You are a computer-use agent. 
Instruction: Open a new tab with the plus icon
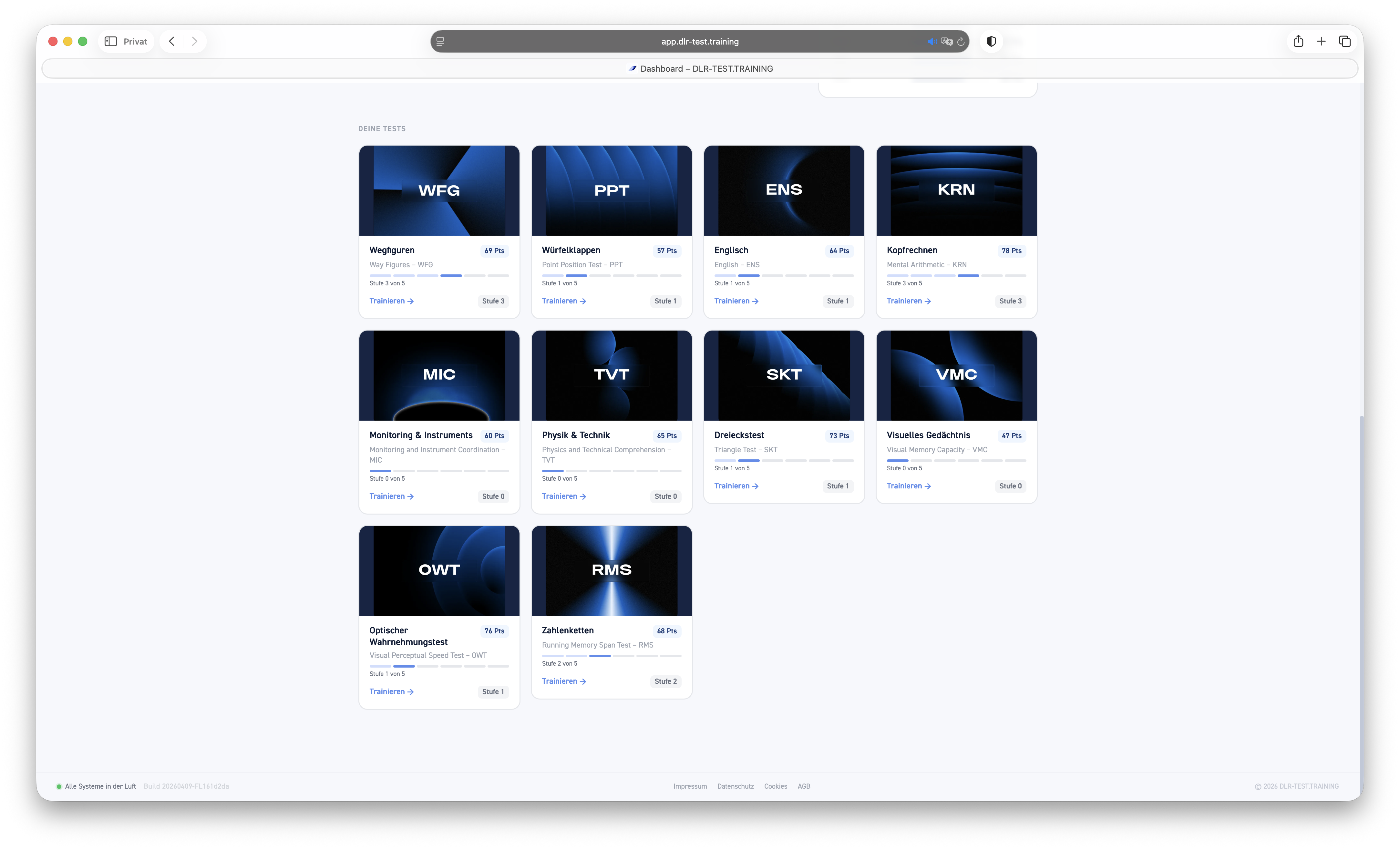point(1322,41)
